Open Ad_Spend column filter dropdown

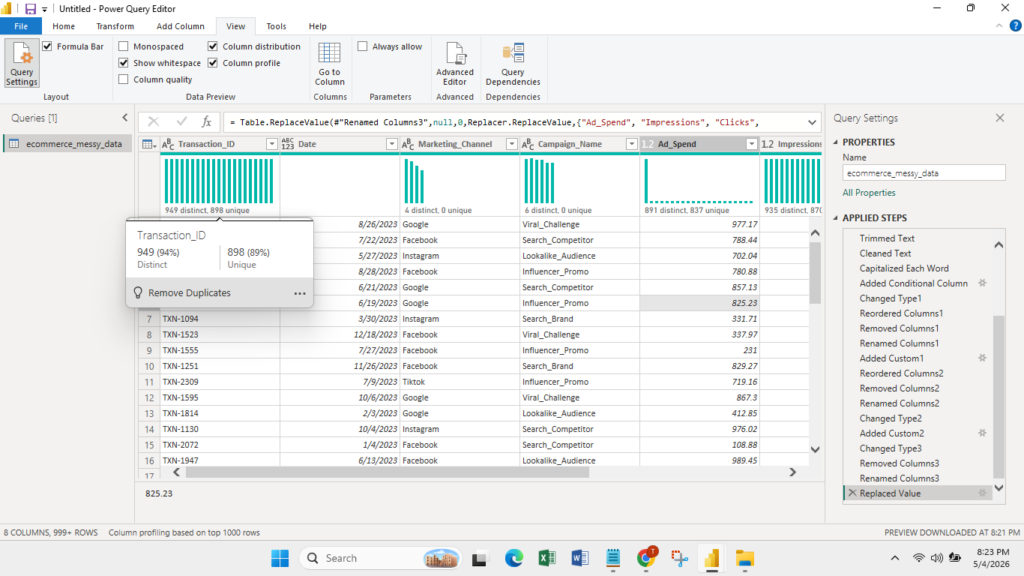coord(752,144)
